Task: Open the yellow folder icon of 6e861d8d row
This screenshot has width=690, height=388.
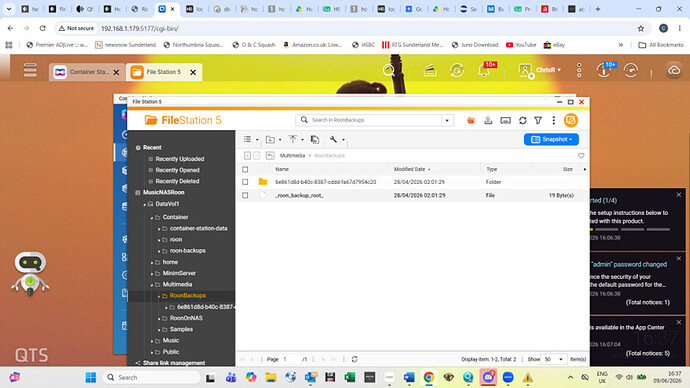Action: pyautogui.click(x=263, y=182)
